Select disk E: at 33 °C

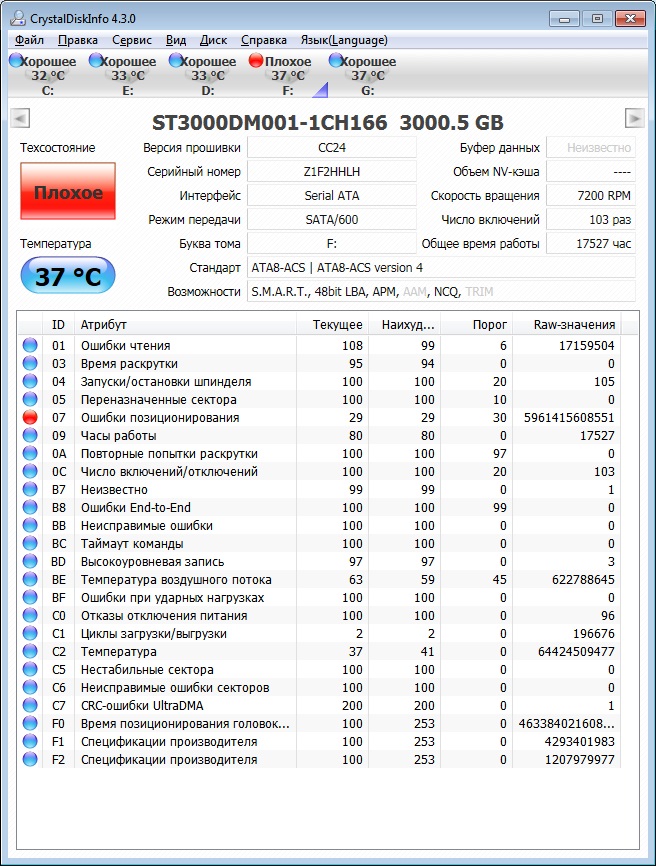tap(123, 75)
